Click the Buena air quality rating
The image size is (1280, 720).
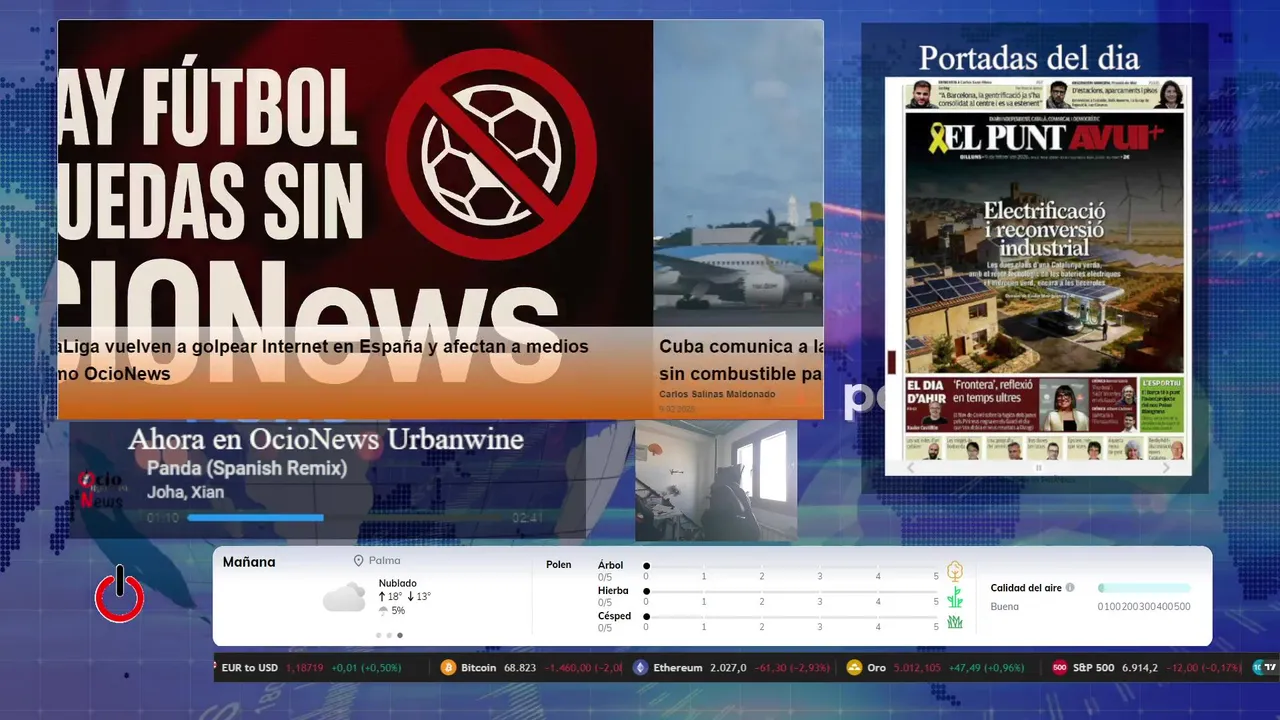1005,607
